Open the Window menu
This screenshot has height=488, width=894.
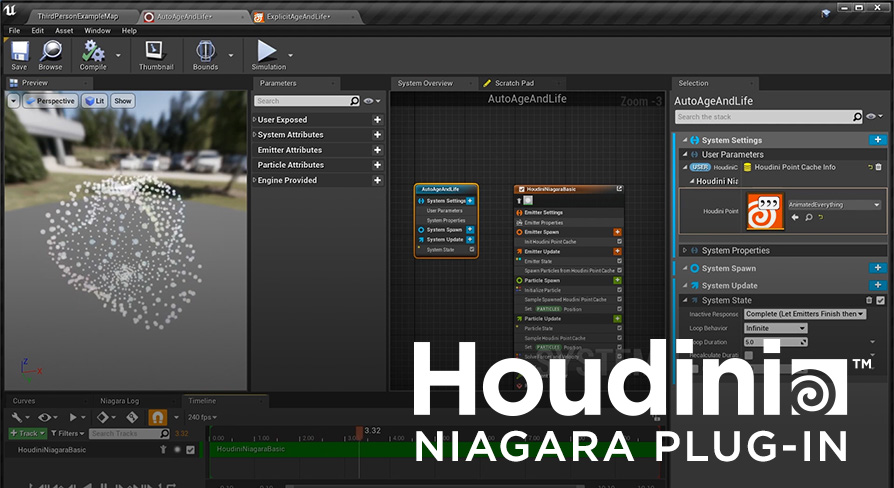(x=97, y=31)
